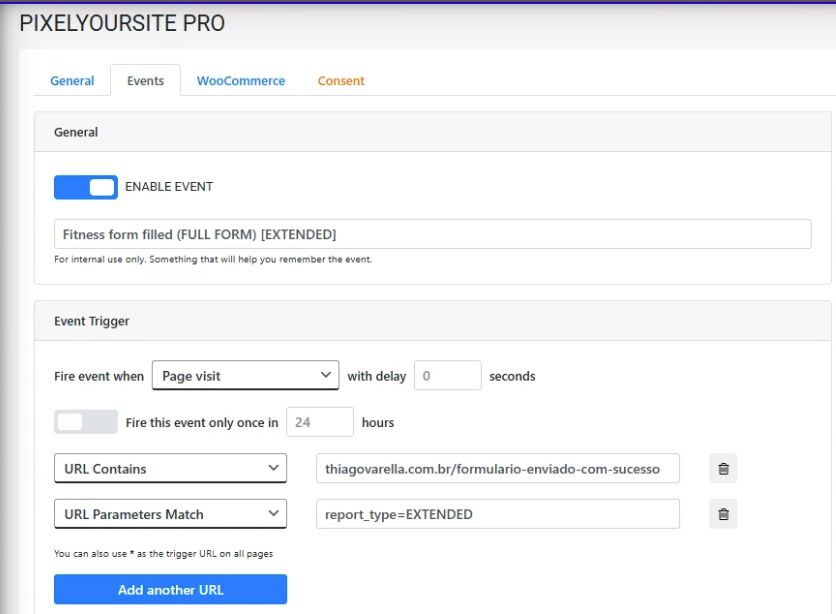Open the URL Parameters Match dropdown
The height and width of the screenshot is (614, 836).
point(171,514)
